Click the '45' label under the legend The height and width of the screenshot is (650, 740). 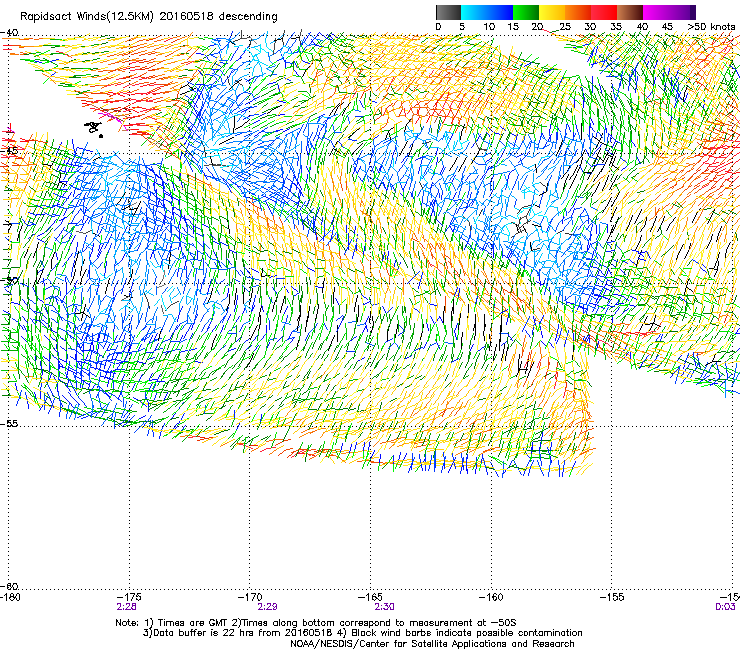(667, 27)
